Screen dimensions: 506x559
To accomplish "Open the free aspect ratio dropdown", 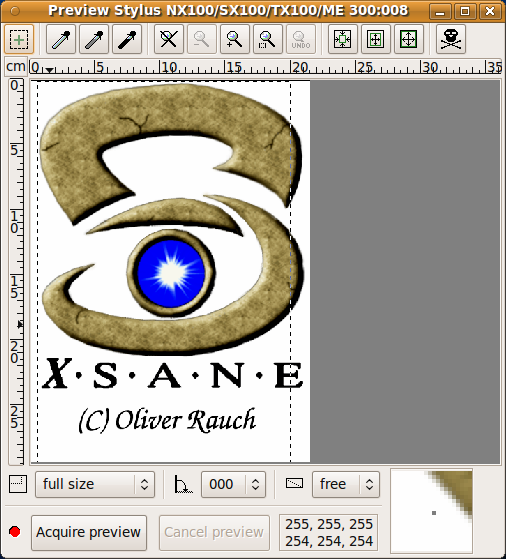I will (x=346, y=484).
